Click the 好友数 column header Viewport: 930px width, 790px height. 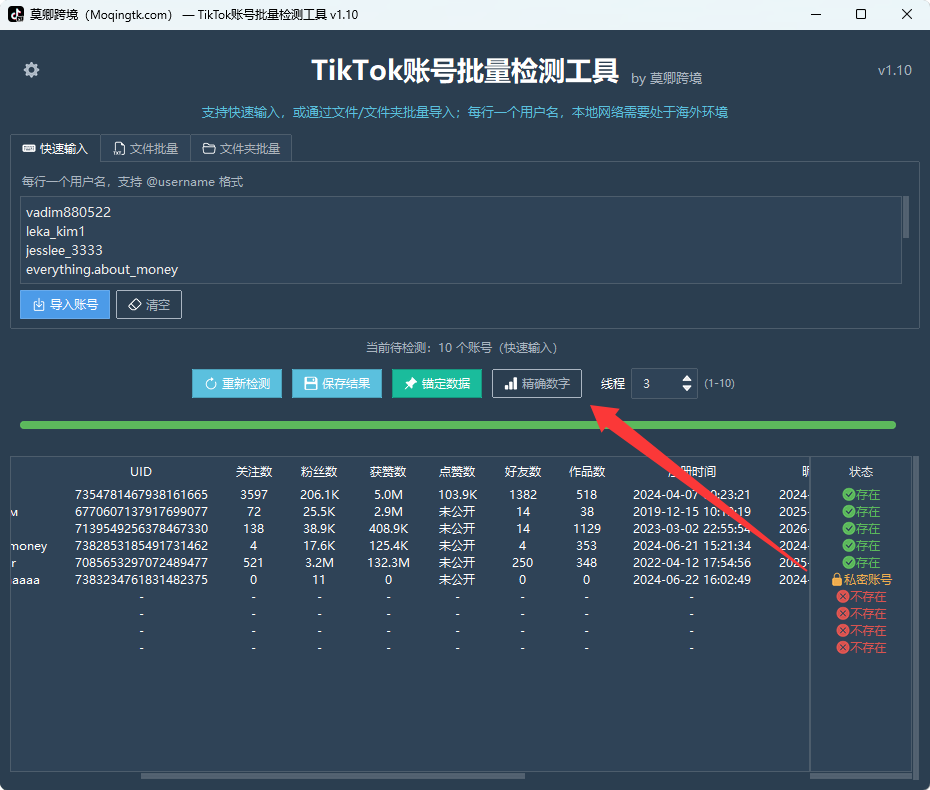coord(523,472)
